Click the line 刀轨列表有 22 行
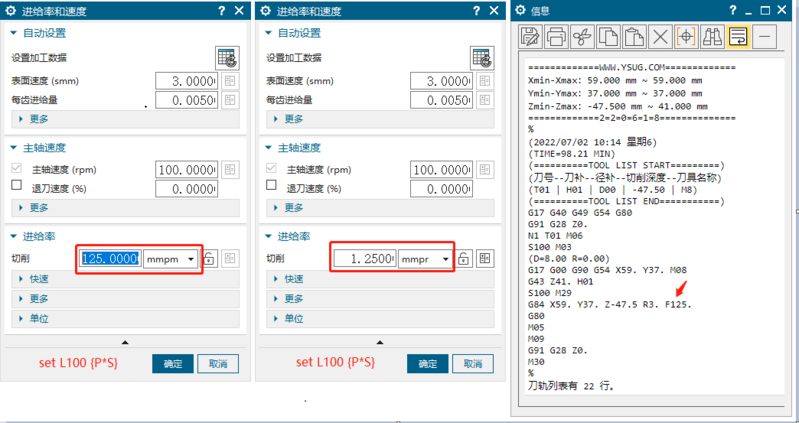 [x=571, y=386]
